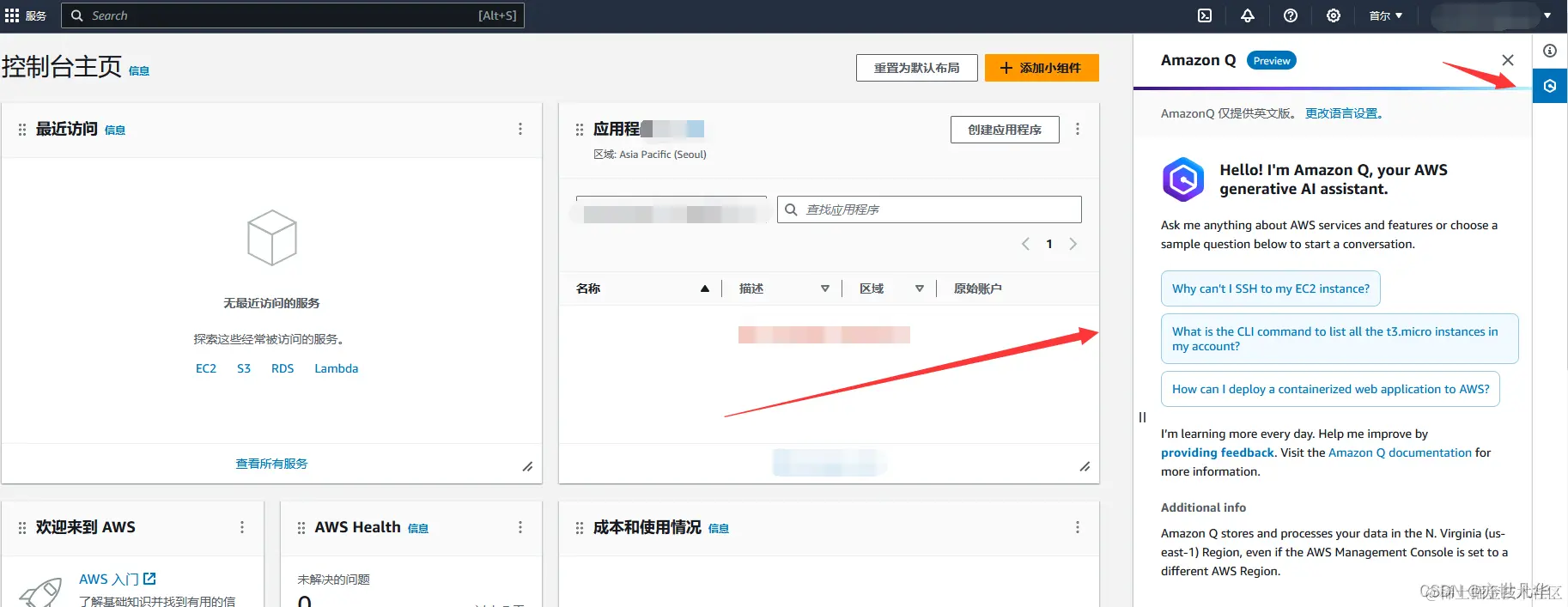Open the EC2 service link

tap(206, 368)
